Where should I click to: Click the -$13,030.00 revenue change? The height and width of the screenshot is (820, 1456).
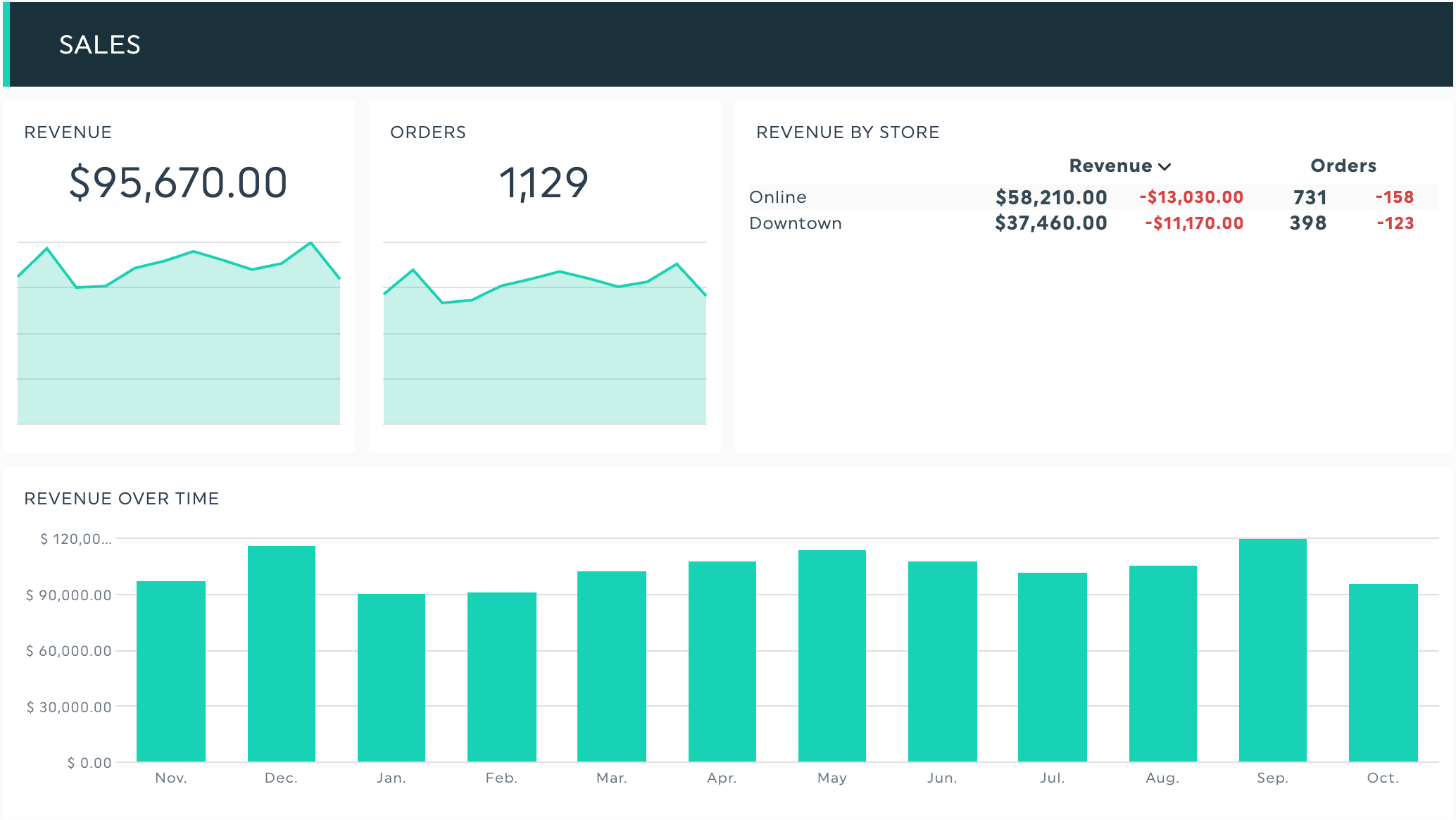pyautogui.click(x=1191, y=197)
